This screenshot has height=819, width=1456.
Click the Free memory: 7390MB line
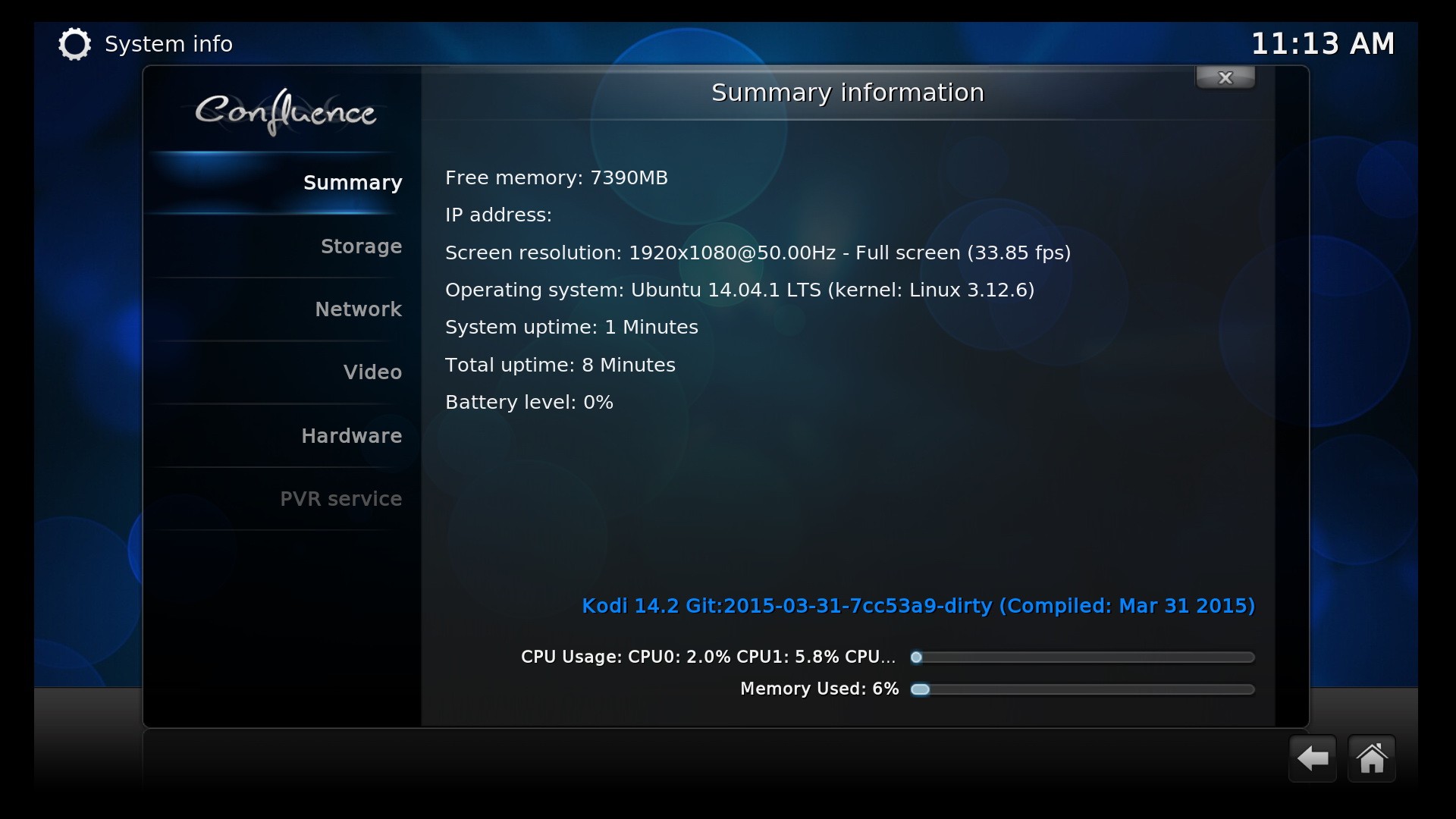(x=557, y=177)
